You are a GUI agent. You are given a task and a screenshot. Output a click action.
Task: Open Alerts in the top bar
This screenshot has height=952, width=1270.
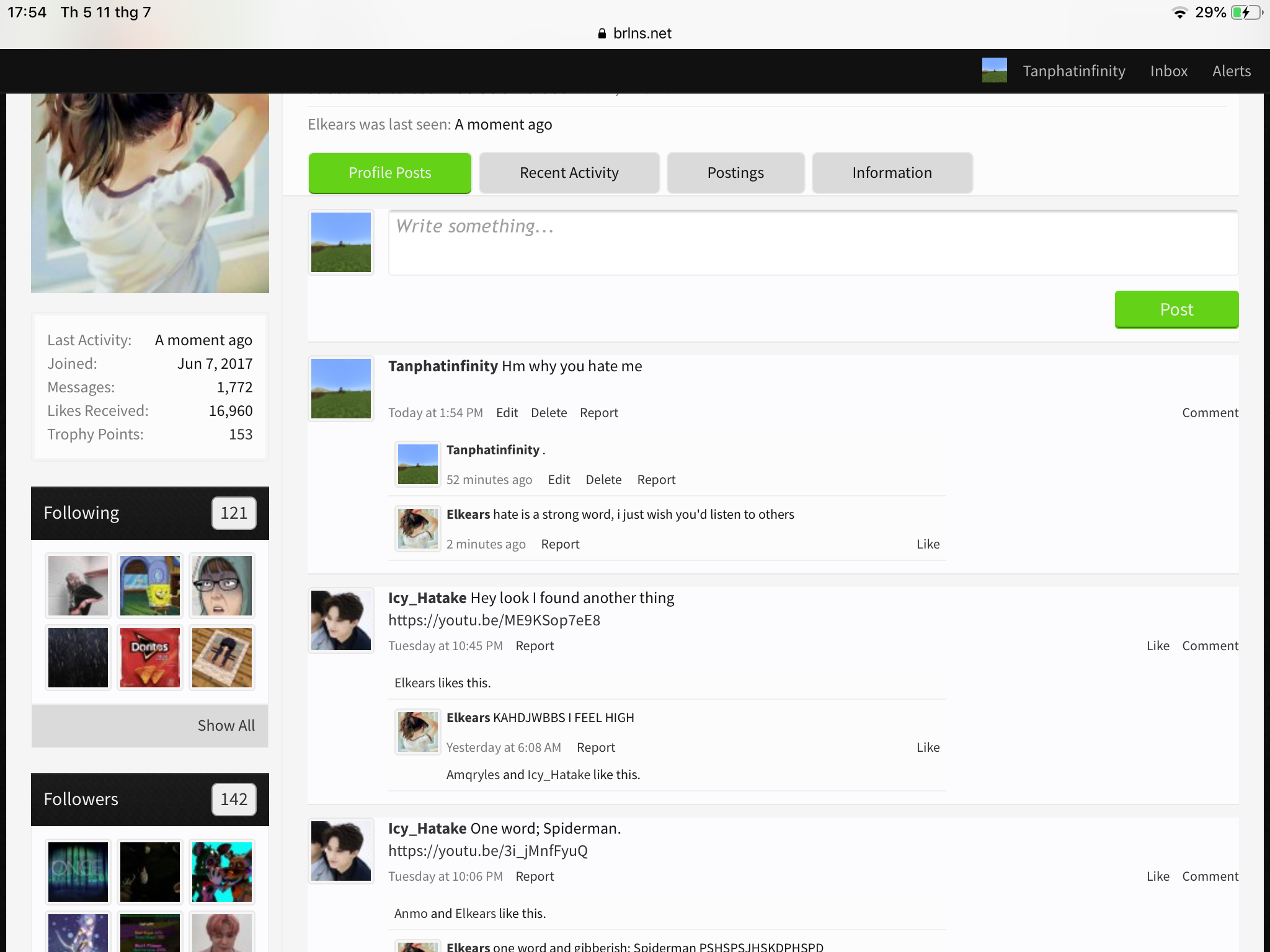(1232, 71)
